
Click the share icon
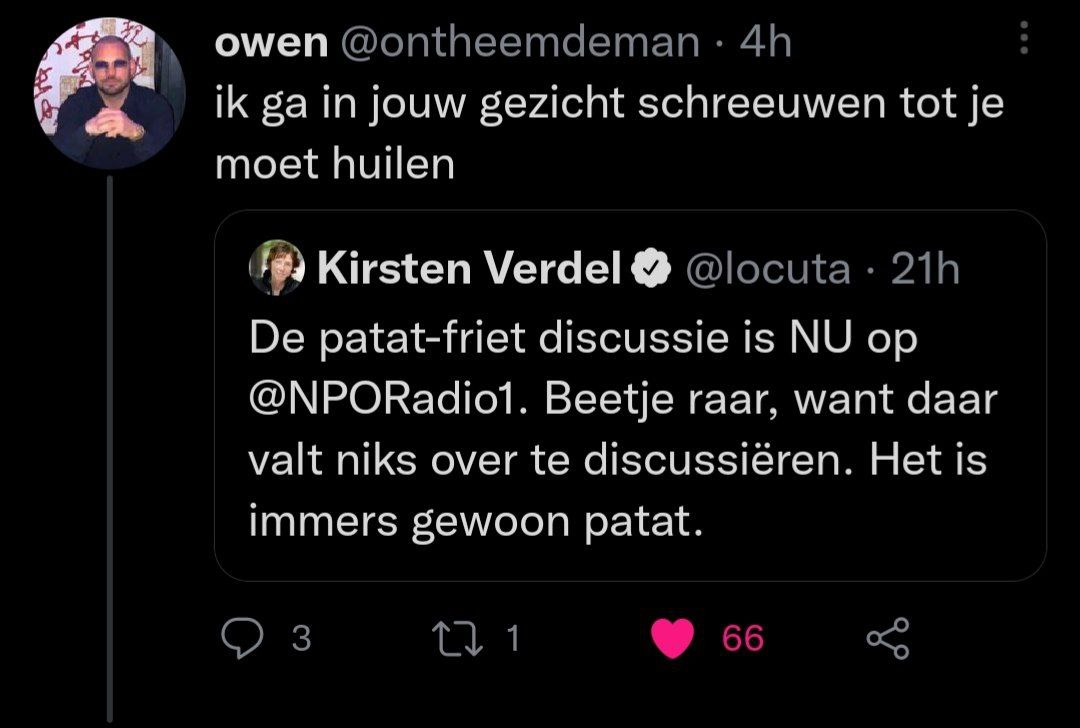click(x=886, y=638)
